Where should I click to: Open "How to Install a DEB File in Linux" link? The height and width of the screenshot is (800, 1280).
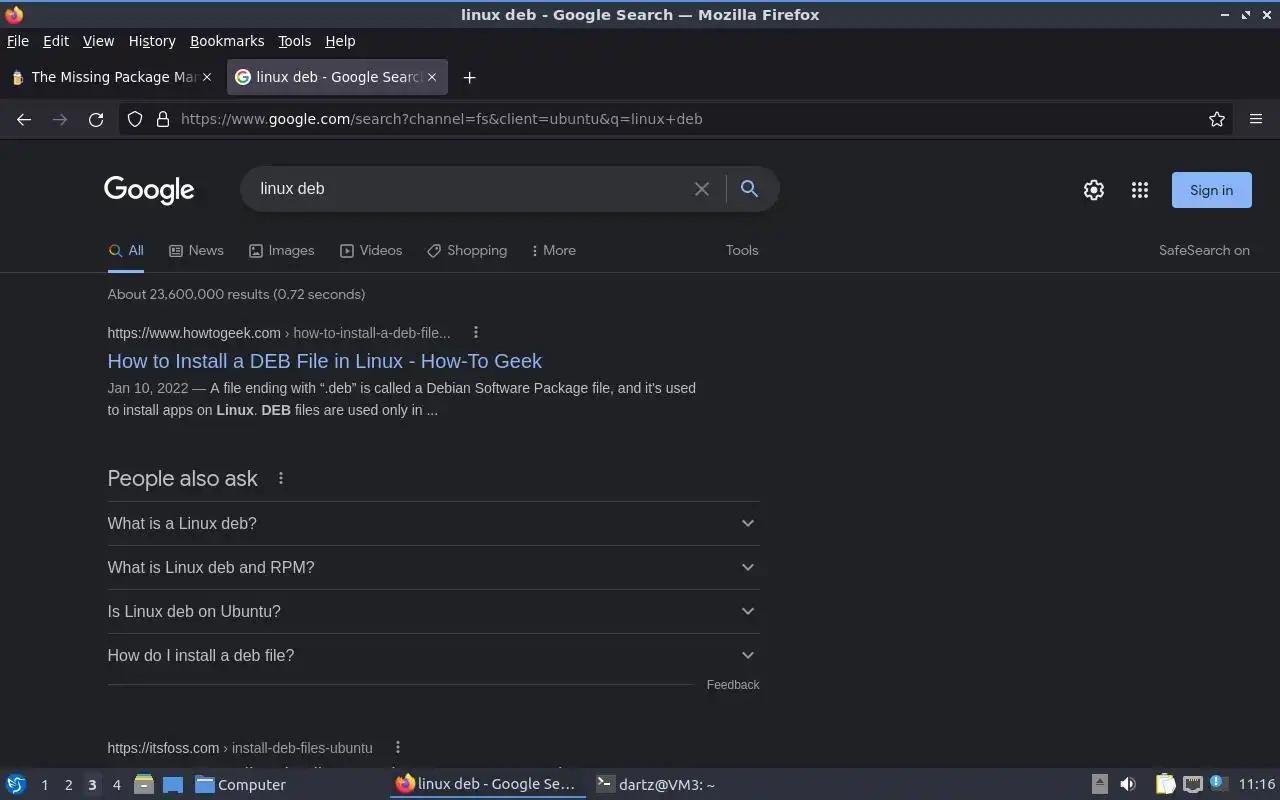[x=325, y=361]
